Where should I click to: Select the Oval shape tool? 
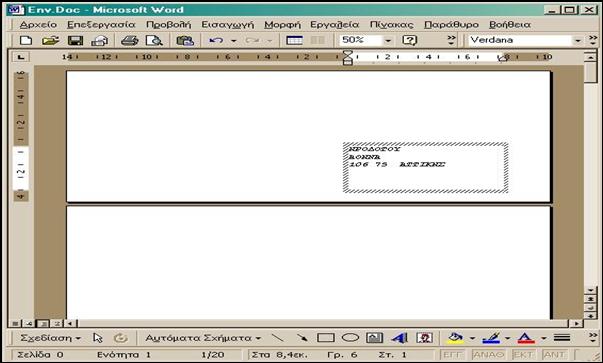[350, 338]
